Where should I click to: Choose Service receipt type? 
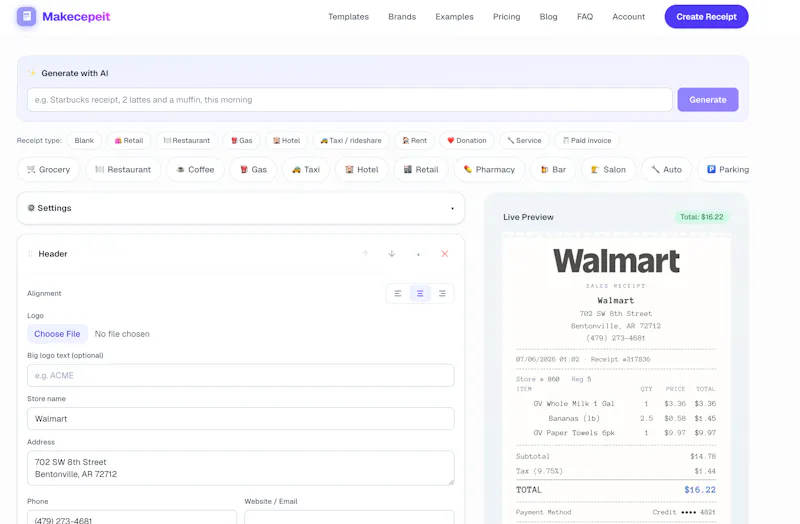tap(524, 140)
